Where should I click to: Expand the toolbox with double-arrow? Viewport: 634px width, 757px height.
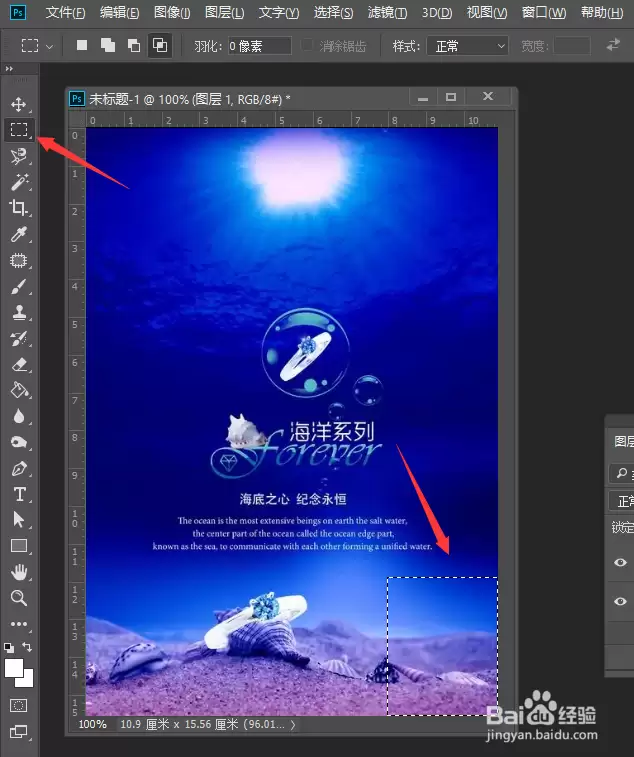coord(9,69)
